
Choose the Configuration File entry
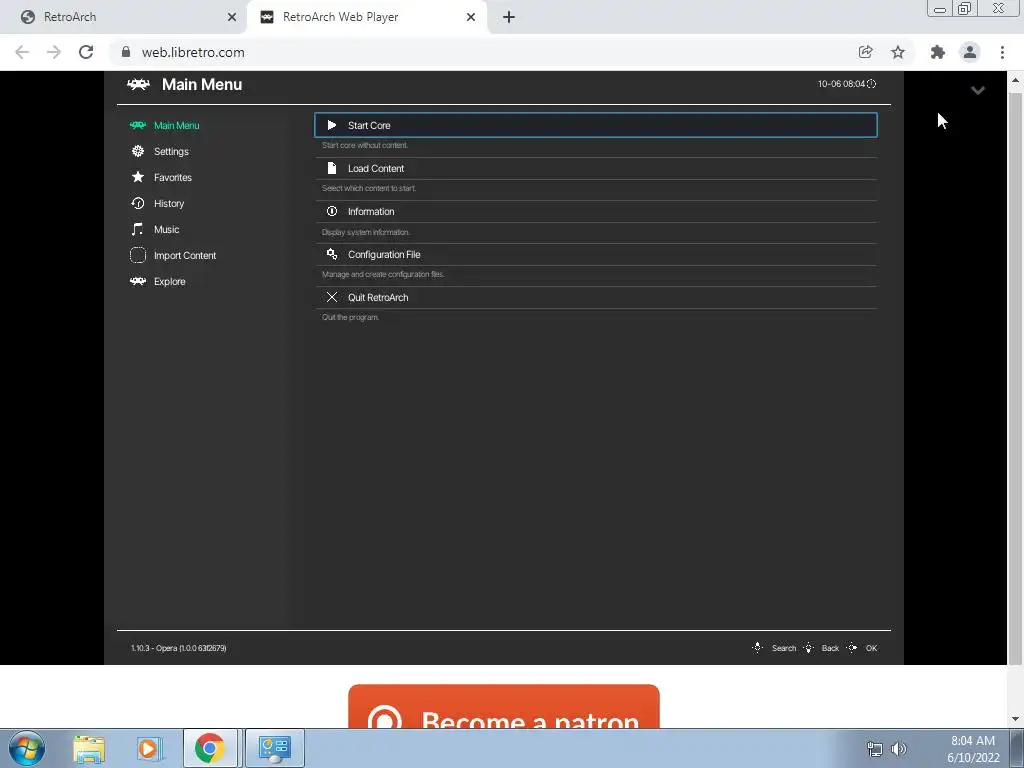[x=596, y=254]
